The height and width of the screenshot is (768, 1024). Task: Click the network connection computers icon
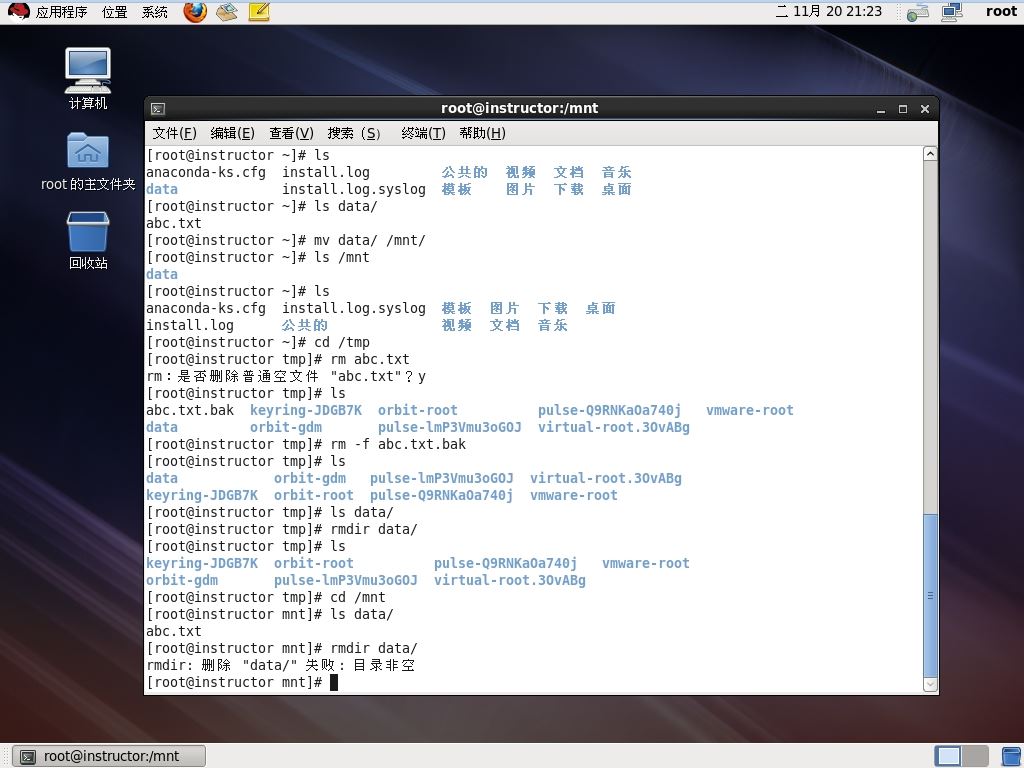tap(952, 12)
